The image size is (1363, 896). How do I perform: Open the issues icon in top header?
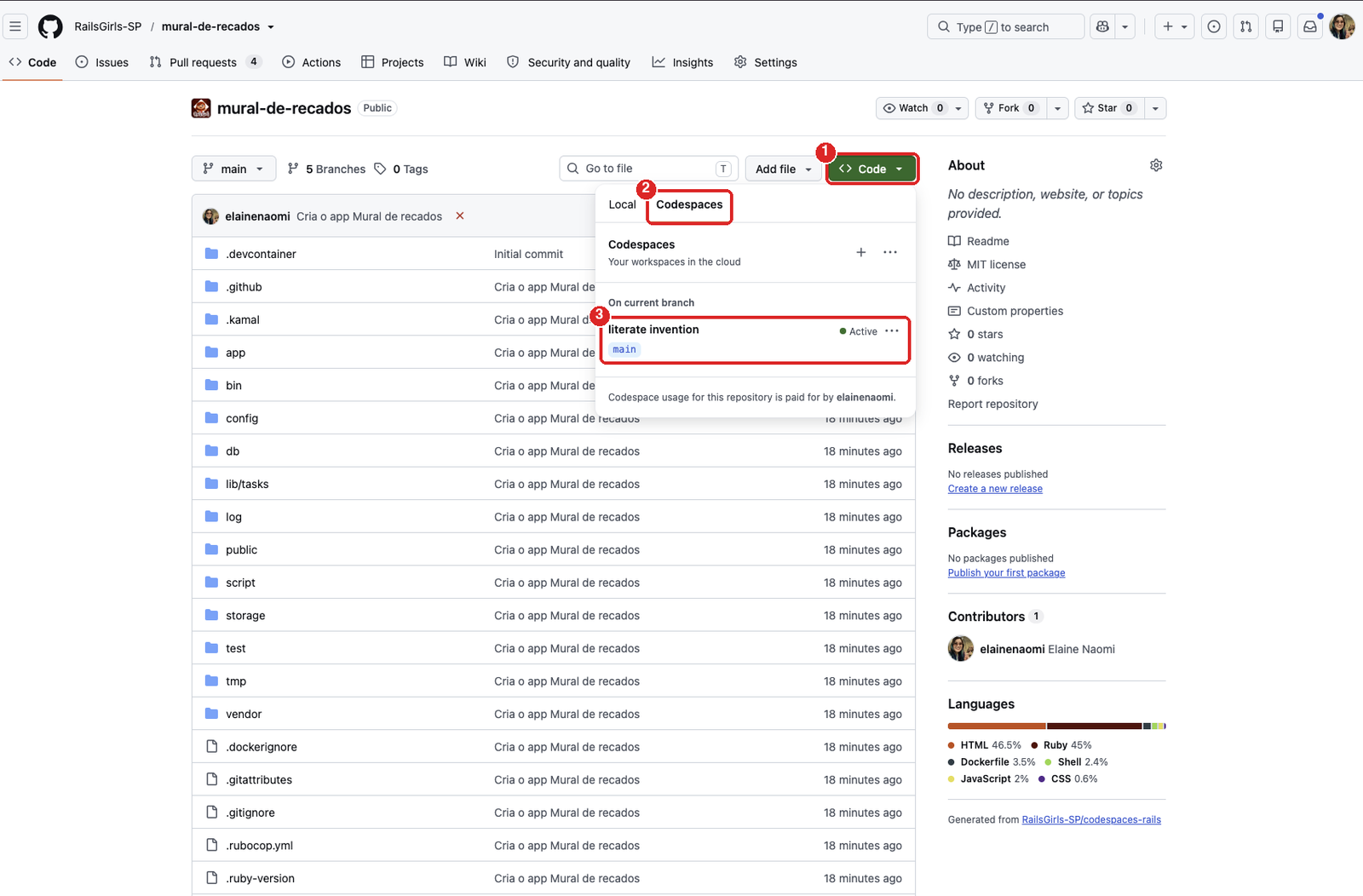[1214, 26]
